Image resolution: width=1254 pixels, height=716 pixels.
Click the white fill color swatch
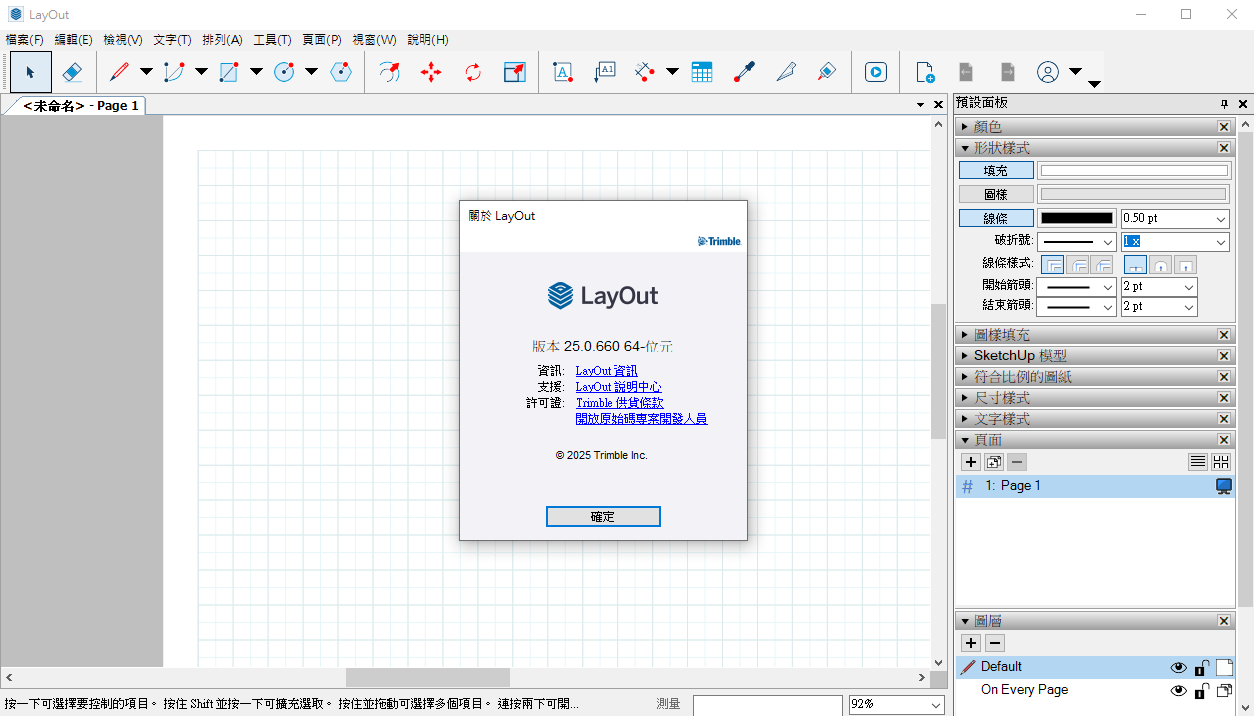pos(1135,170)
